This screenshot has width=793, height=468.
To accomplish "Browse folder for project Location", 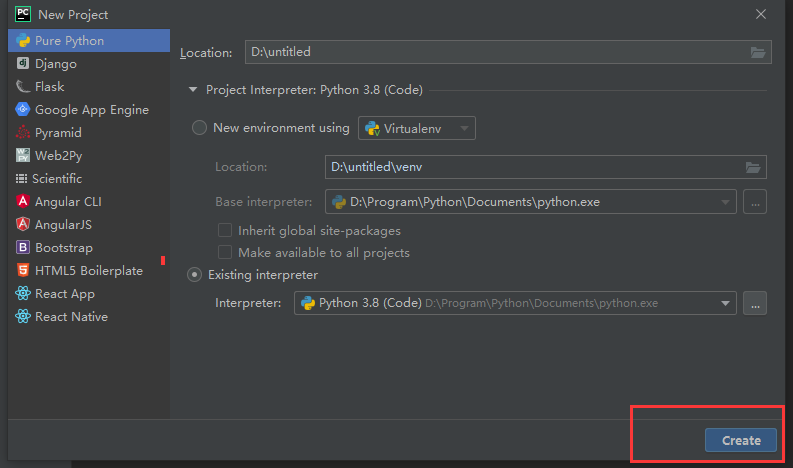I will click(x=758, y=52).
